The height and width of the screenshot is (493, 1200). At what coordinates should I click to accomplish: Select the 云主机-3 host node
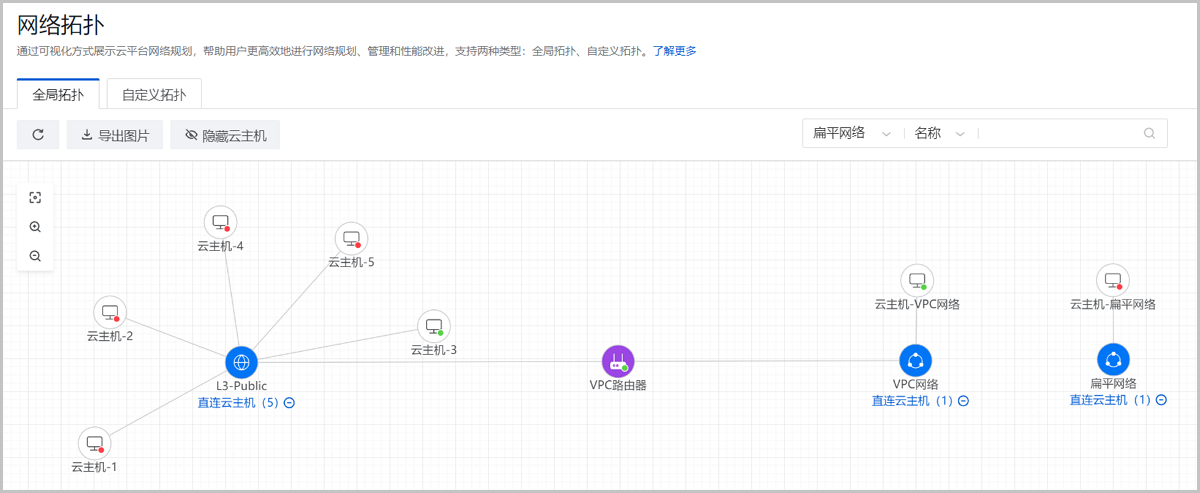pos(433,326)
